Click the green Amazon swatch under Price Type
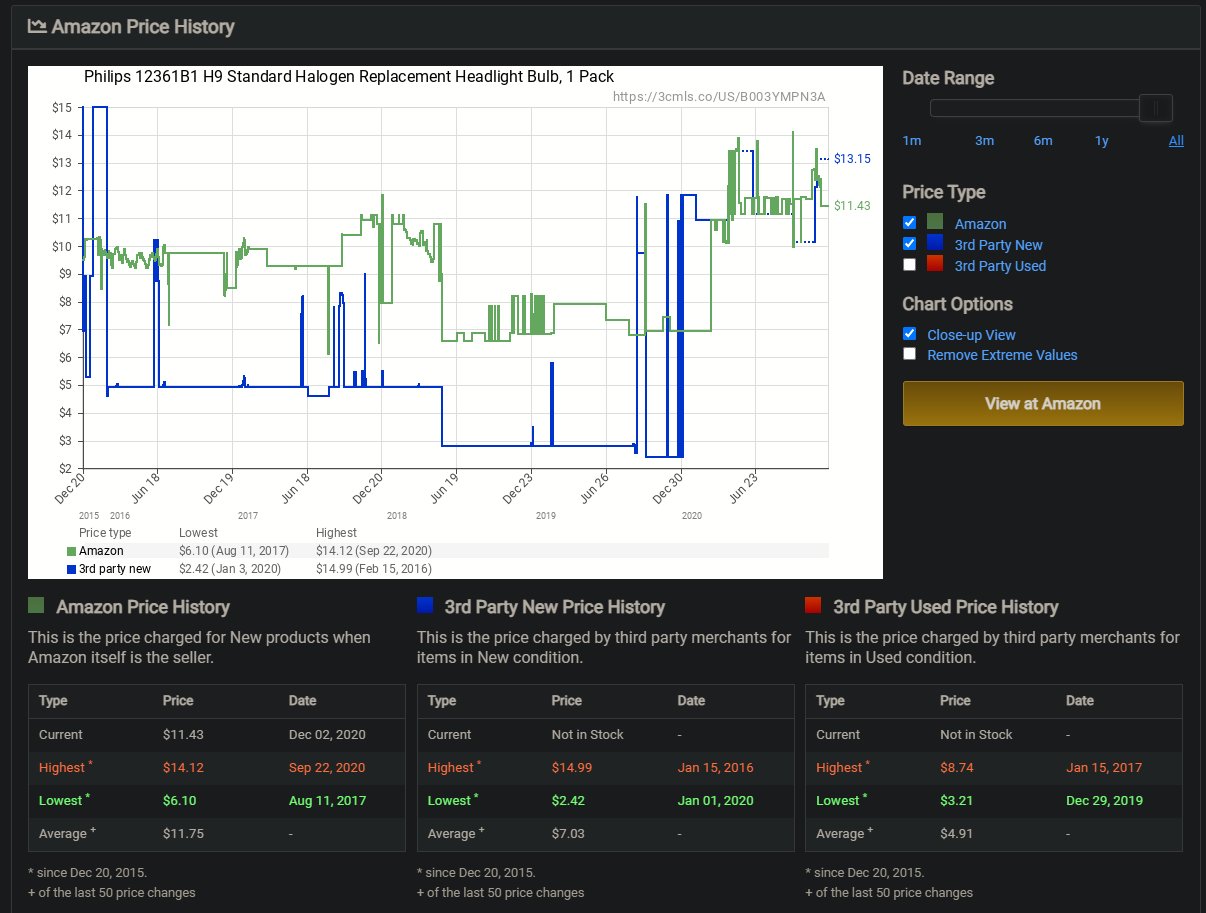 [935, 223]
